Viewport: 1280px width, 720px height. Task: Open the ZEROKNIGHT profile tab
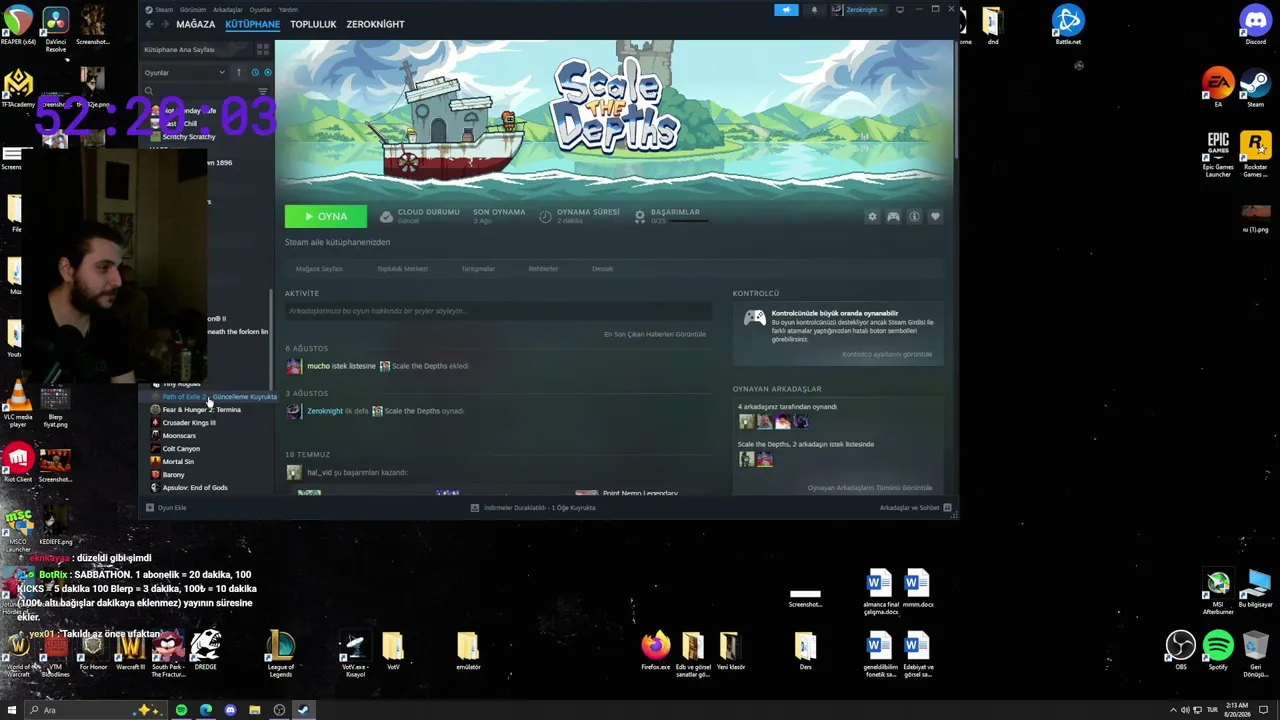375,24
